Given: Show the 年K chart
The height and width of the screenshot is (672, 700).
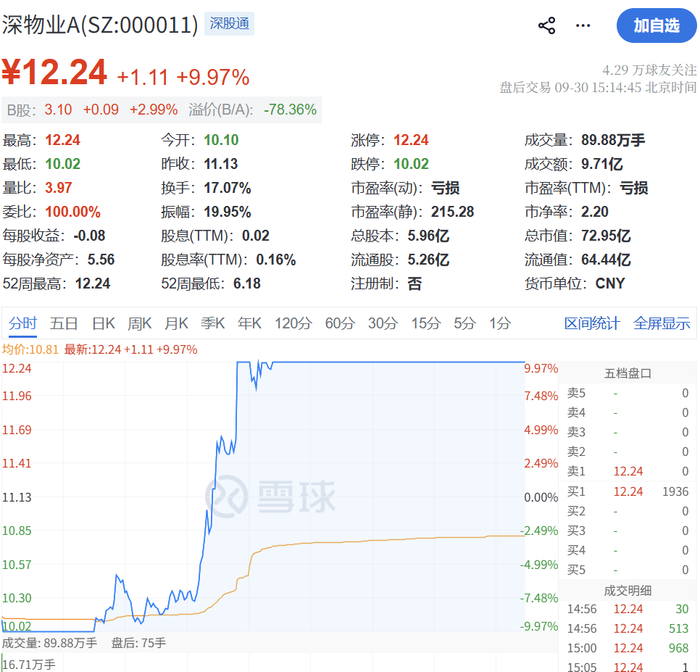Looking at the screenshot, I should [x=249, y=323].
